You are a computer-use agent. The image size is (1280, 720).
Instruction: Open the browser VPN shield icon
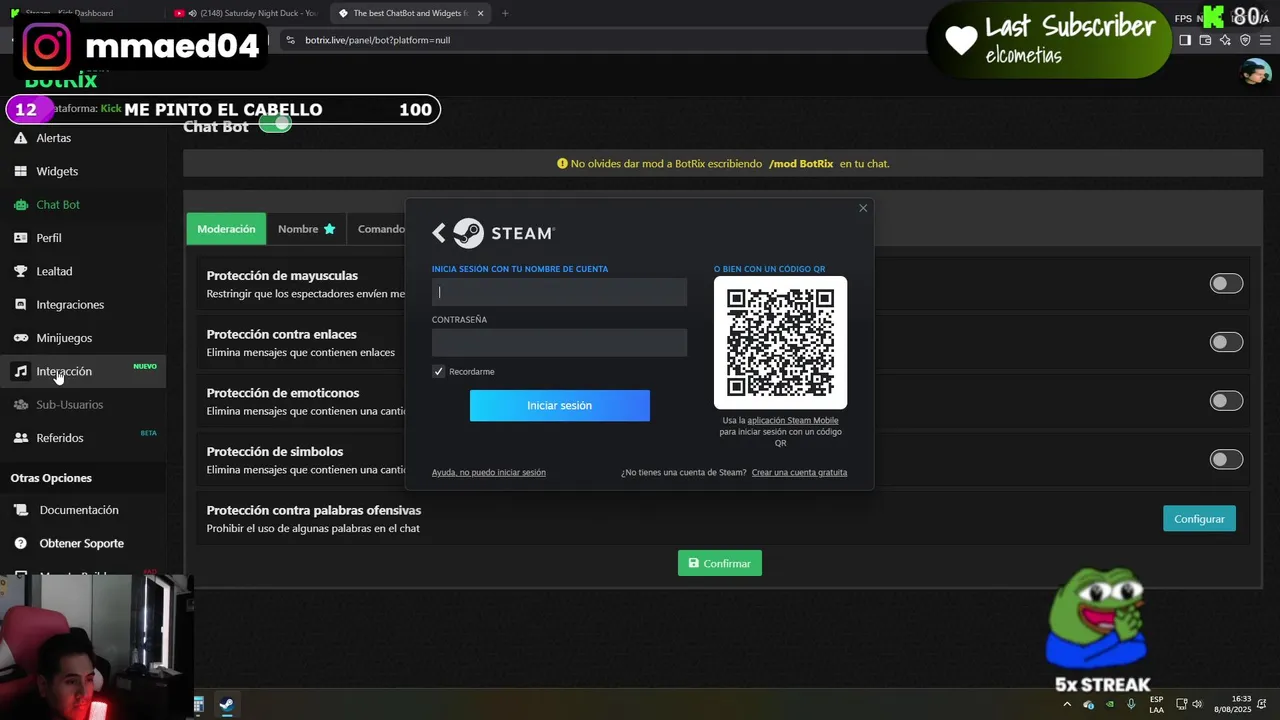click(1245, 40)
